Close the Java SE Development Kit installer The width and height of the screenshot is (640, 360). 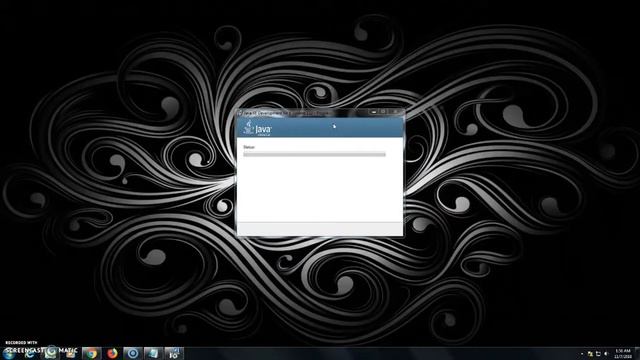[x=396, y=111]
